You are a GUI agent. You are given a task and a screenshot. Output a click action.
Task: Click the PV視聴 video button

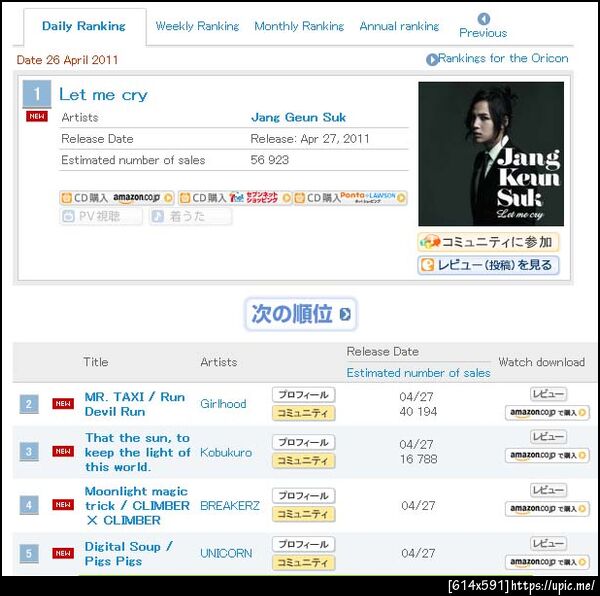click(101, 217)
